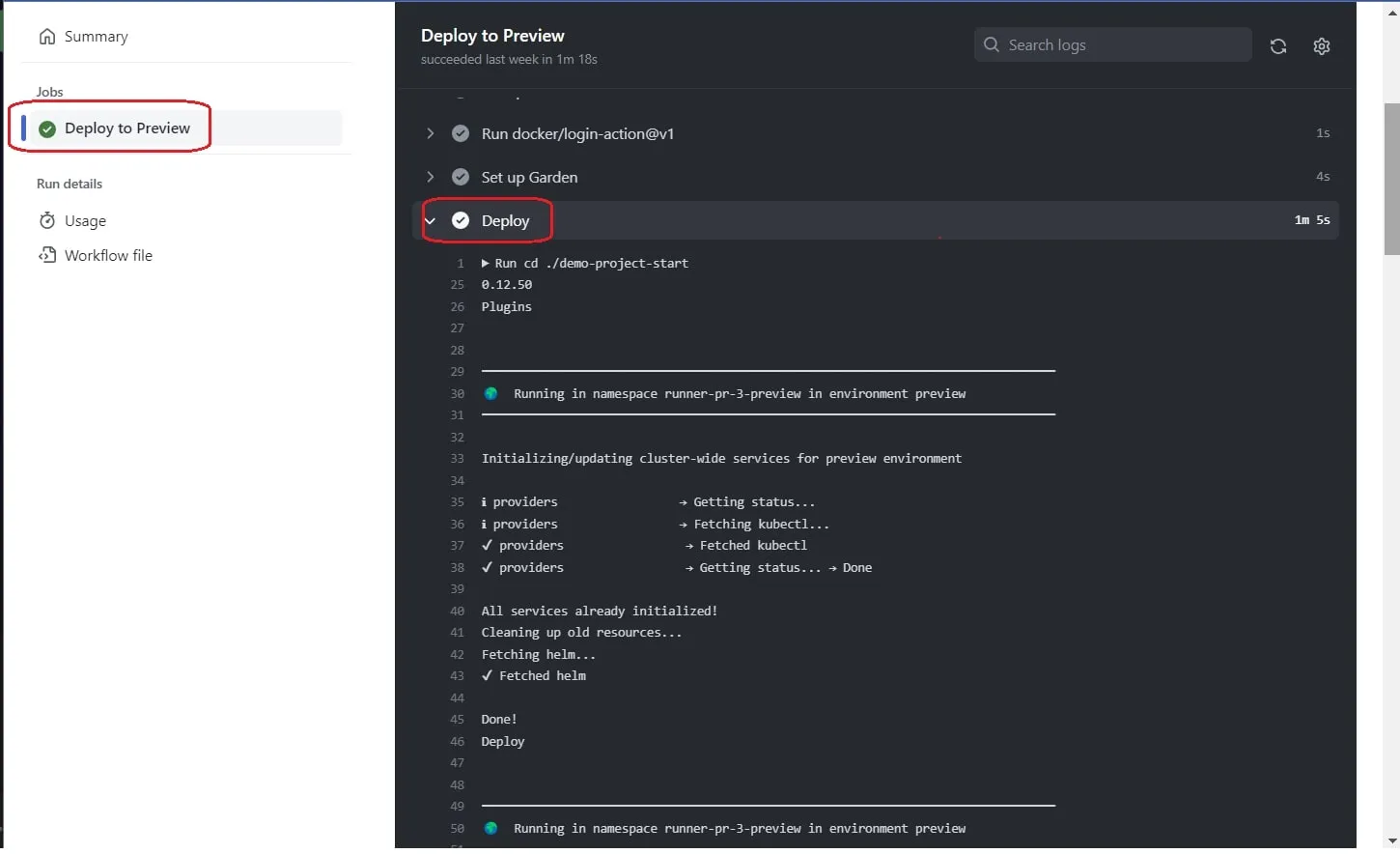This screenshot has height=854, width=1400.
Task: Expand the Run docker/login-action@v1 step
Action: point(430,133)
